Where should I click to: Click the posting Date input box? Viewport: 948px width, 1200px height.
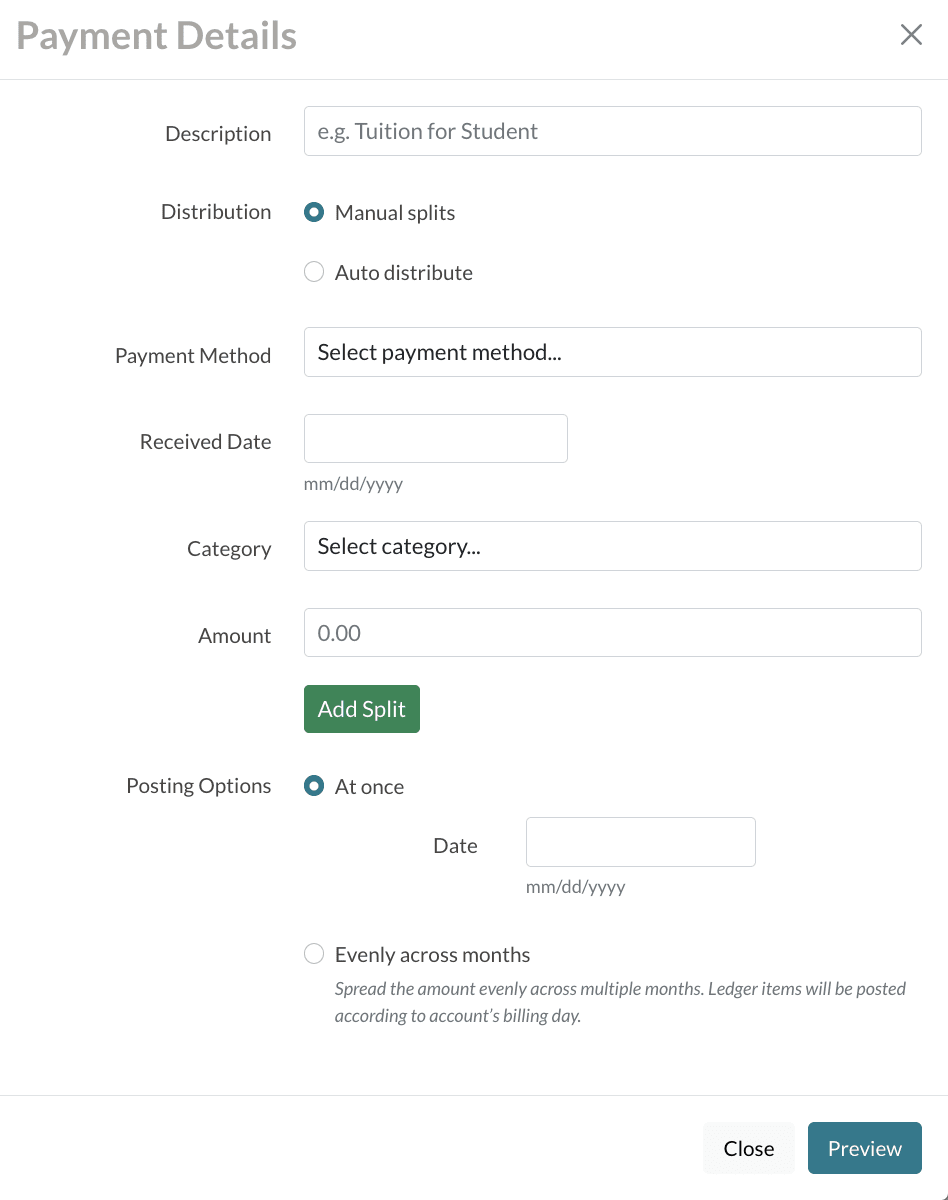(640, 842)
